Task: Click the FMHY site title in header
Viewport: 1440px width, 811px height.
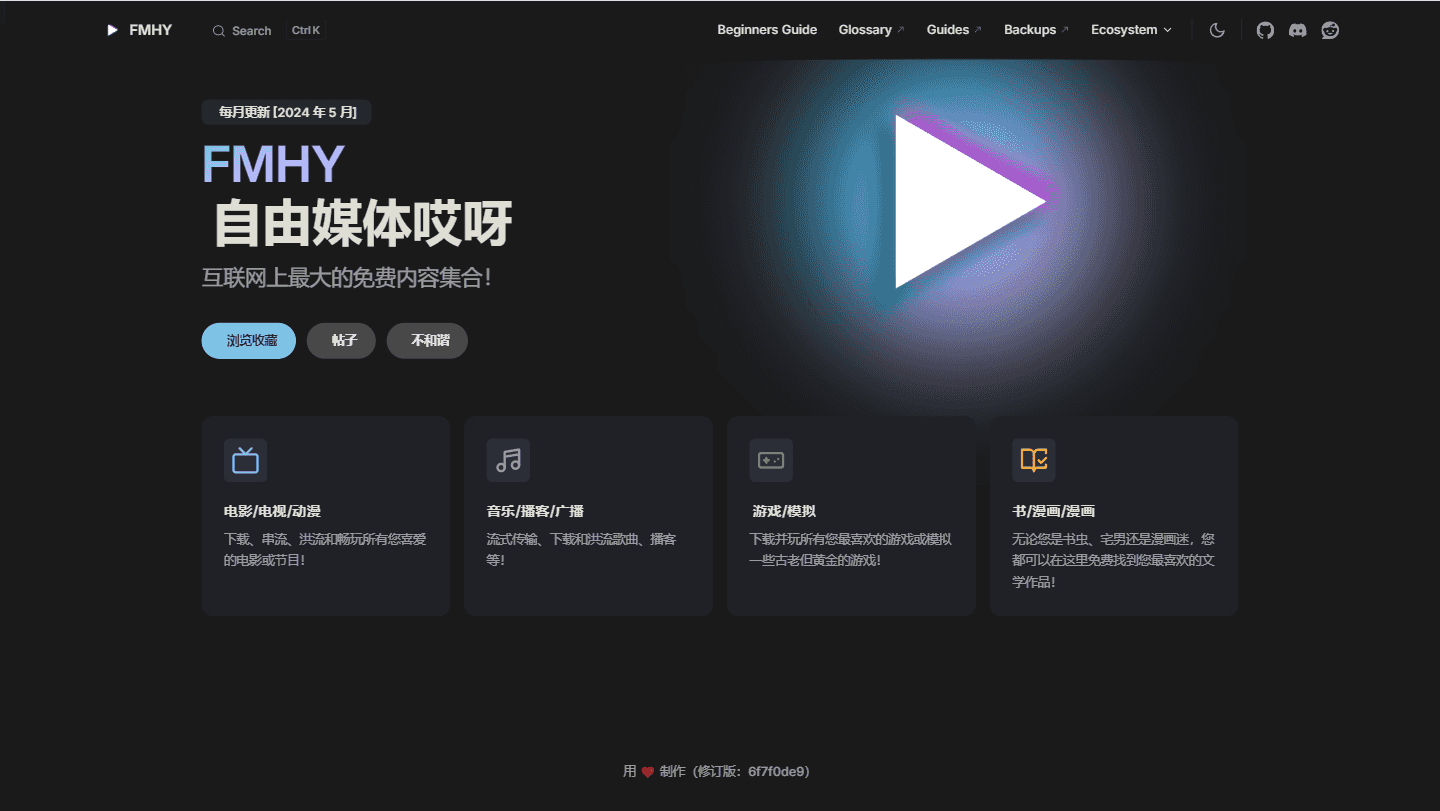Action: [x=151, y=30]
